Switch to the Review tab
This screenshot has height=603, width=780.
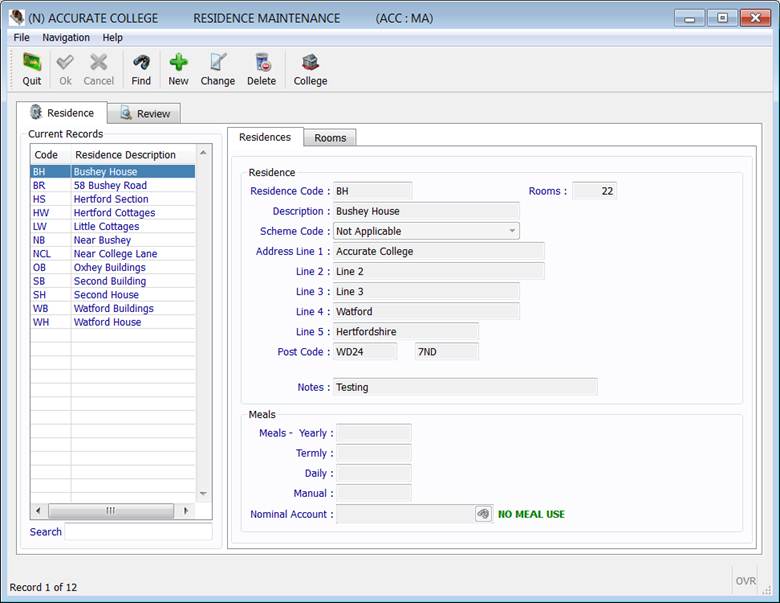point(144,114)
